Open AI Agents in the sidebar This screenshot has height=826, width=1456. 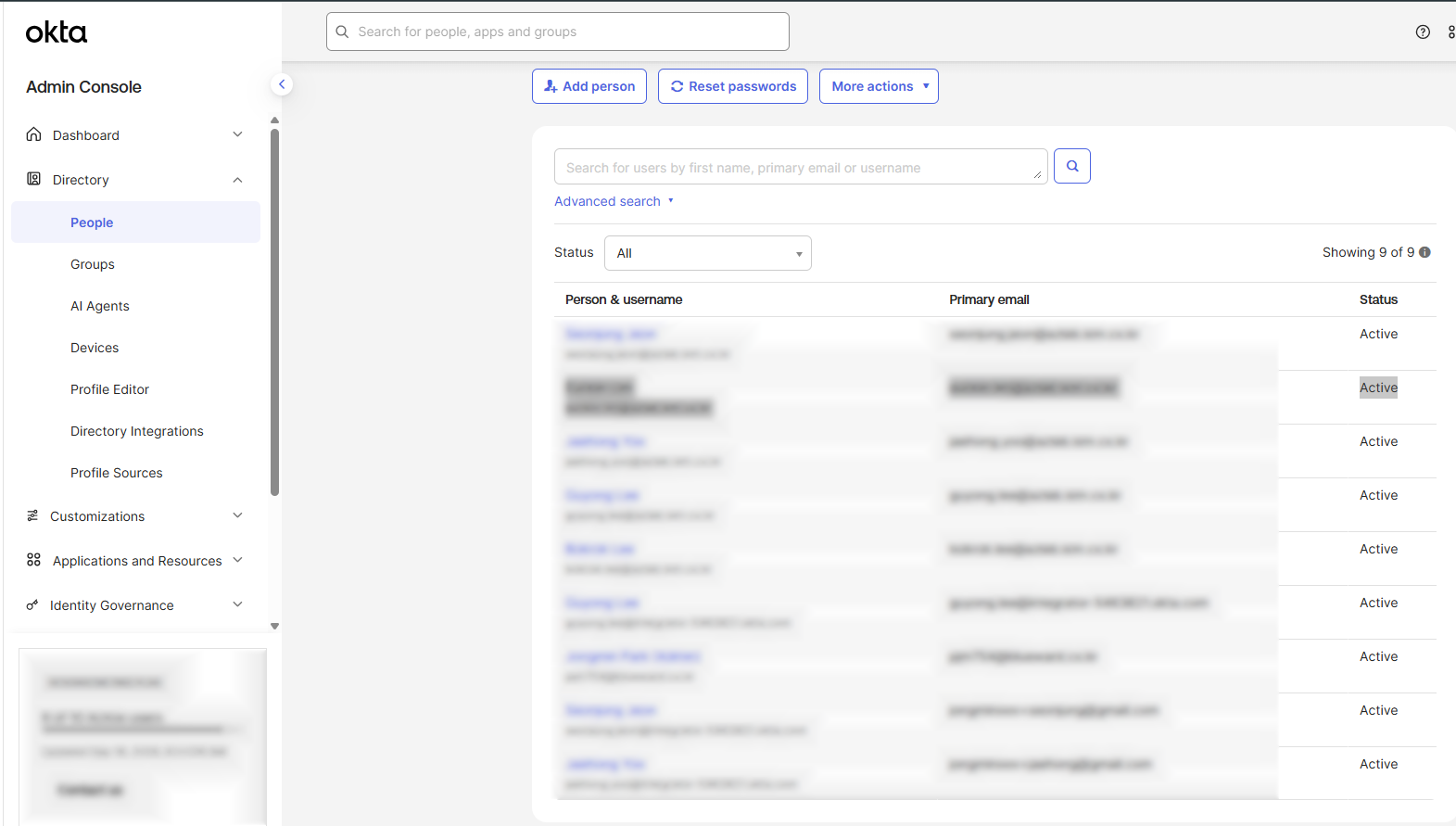coord(100,306)
